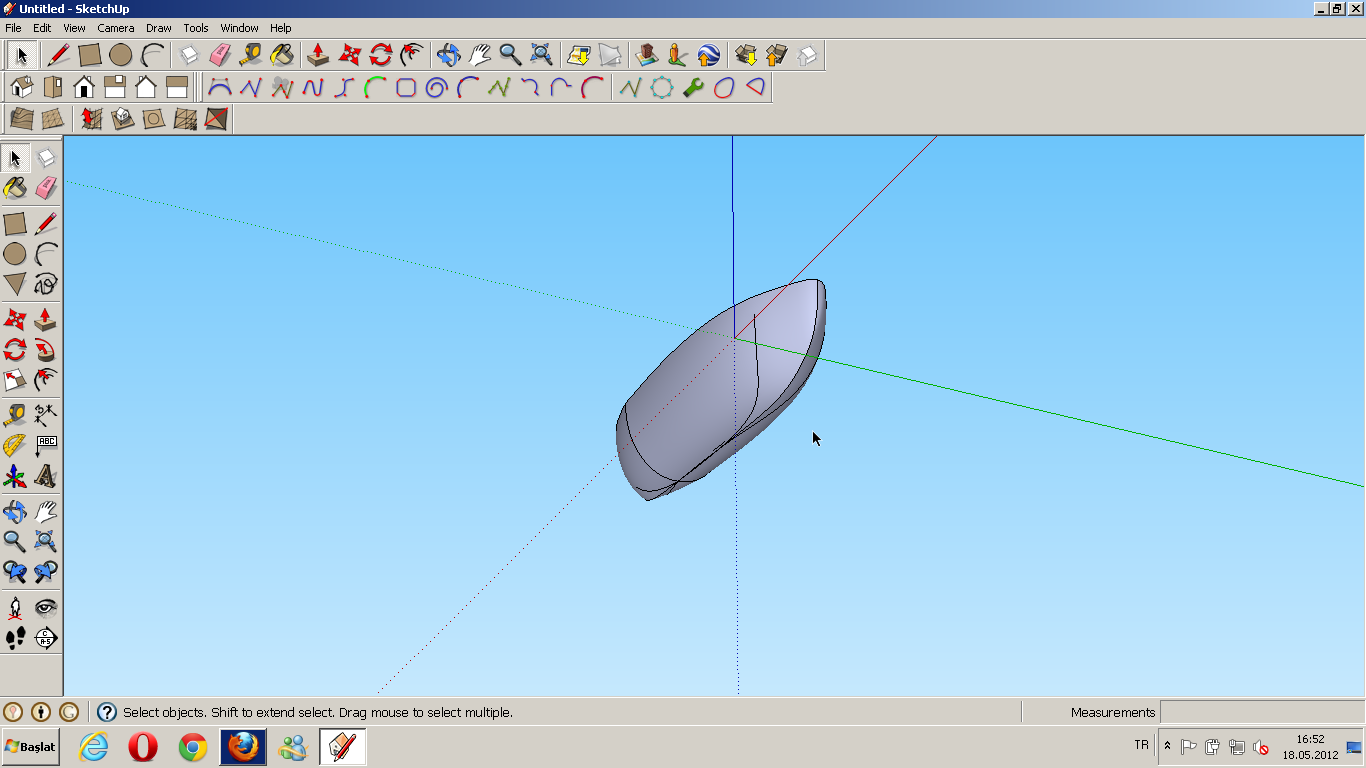The image size is (1366, 768).
Task: Open the Camera menu
Action: (116, 28)
